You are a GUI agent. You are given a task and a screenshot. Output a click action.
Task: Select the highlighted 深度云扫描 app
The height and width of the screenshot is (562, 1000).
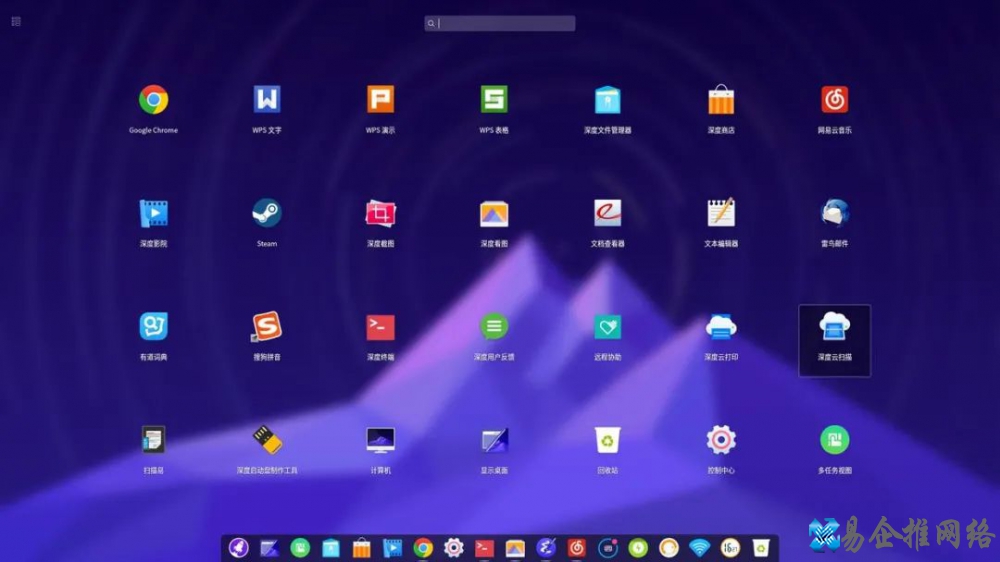coord(834,327)
